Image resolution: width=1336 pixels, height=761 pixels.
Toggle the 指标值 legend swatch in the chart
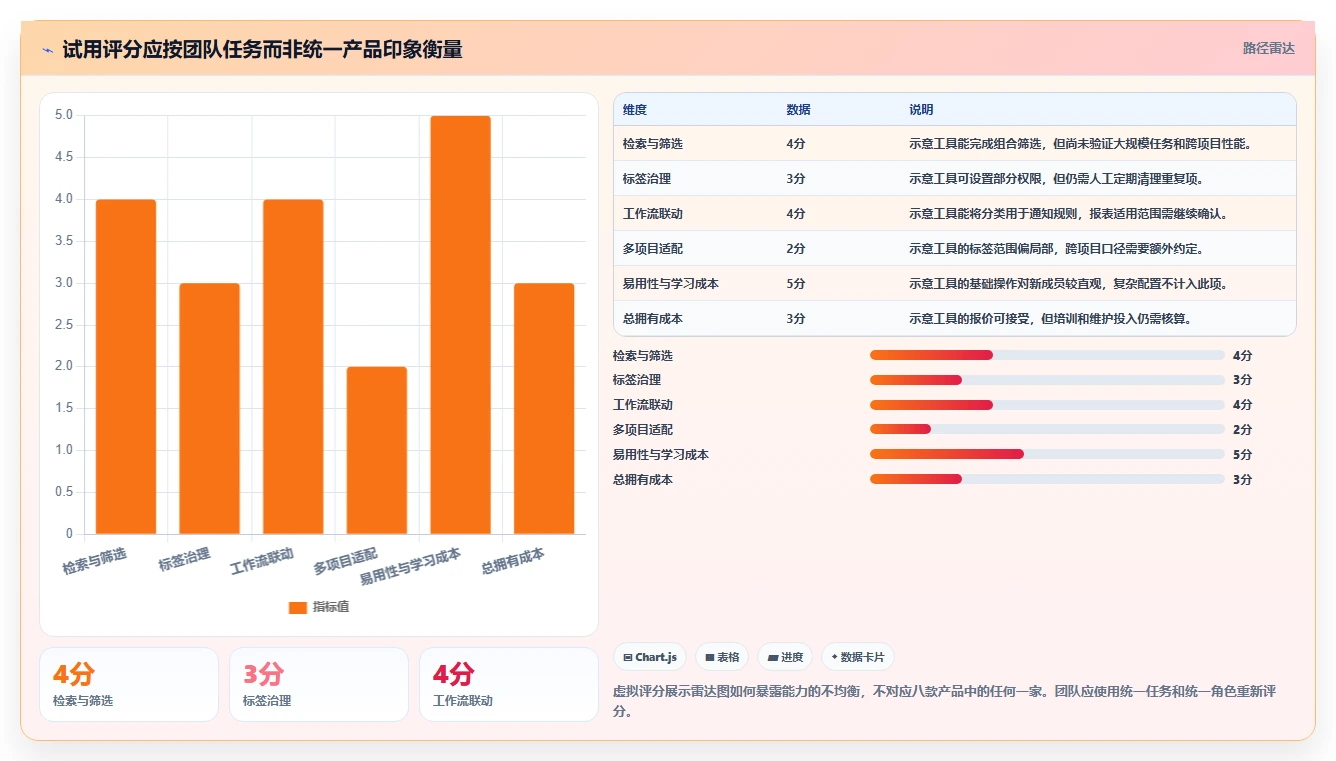(297, 607)
